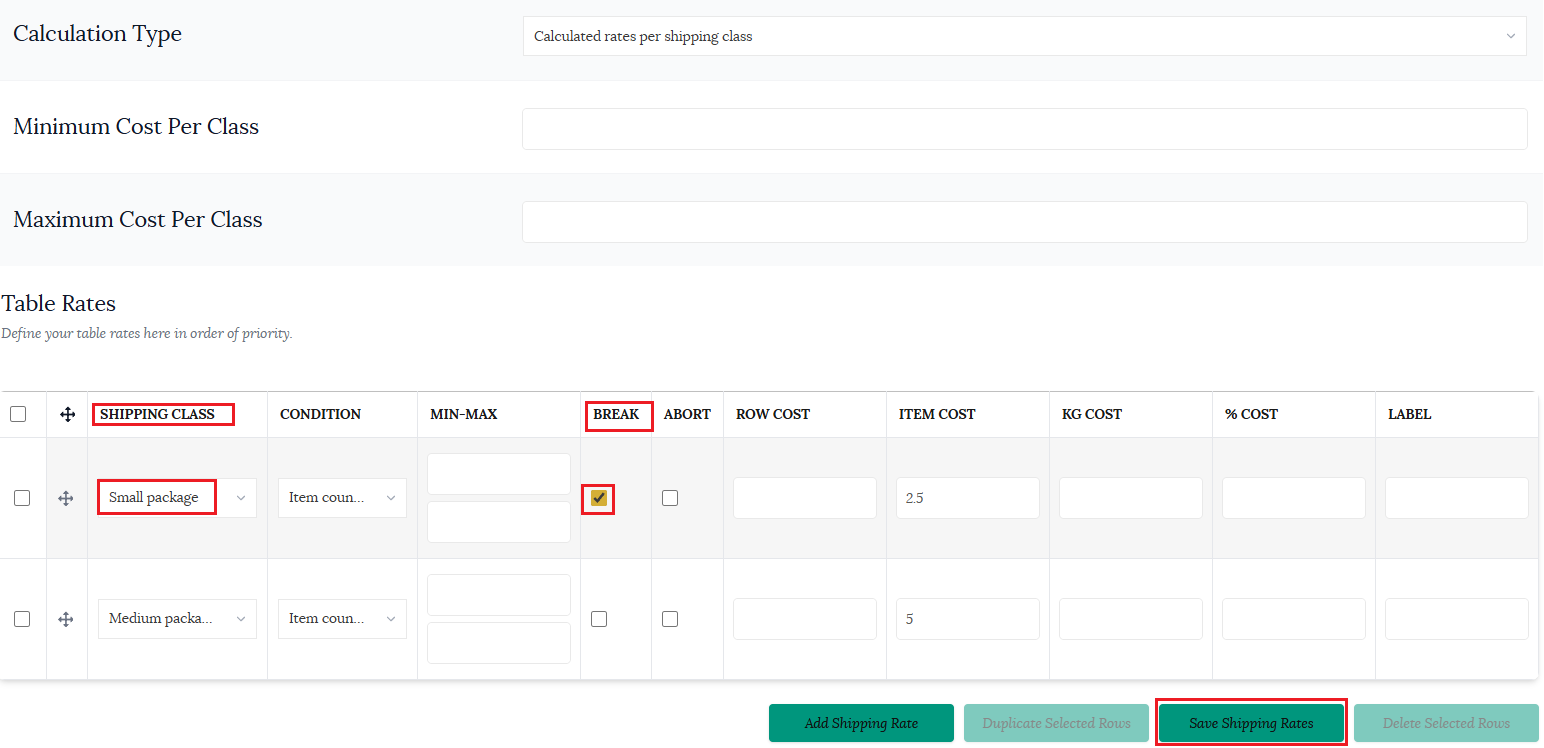Click Duplicate Selected Rows button
Viewport: 1544px width, 748px height.
(1056, 723)
